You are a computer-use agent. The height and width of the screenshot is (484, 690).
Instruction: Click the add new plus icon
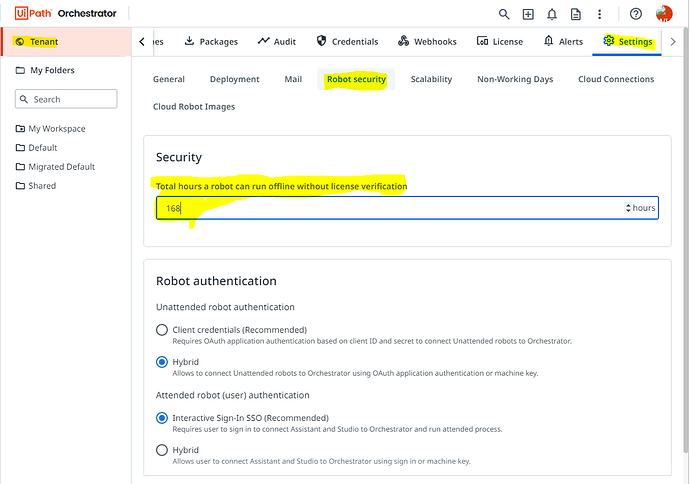[x=528, y=14]
